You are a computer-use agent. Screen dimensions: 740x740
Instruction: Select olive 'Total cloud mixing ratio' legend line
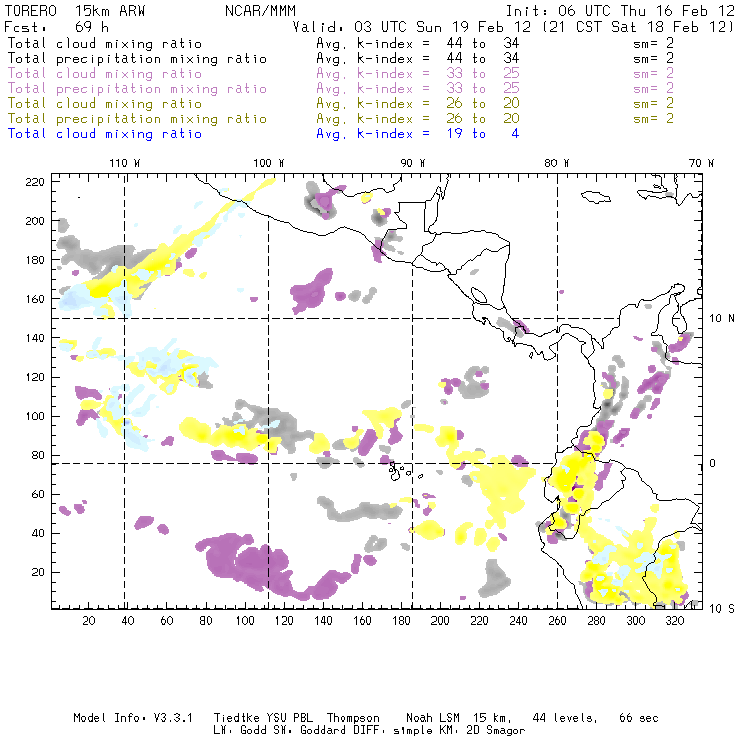105,103
